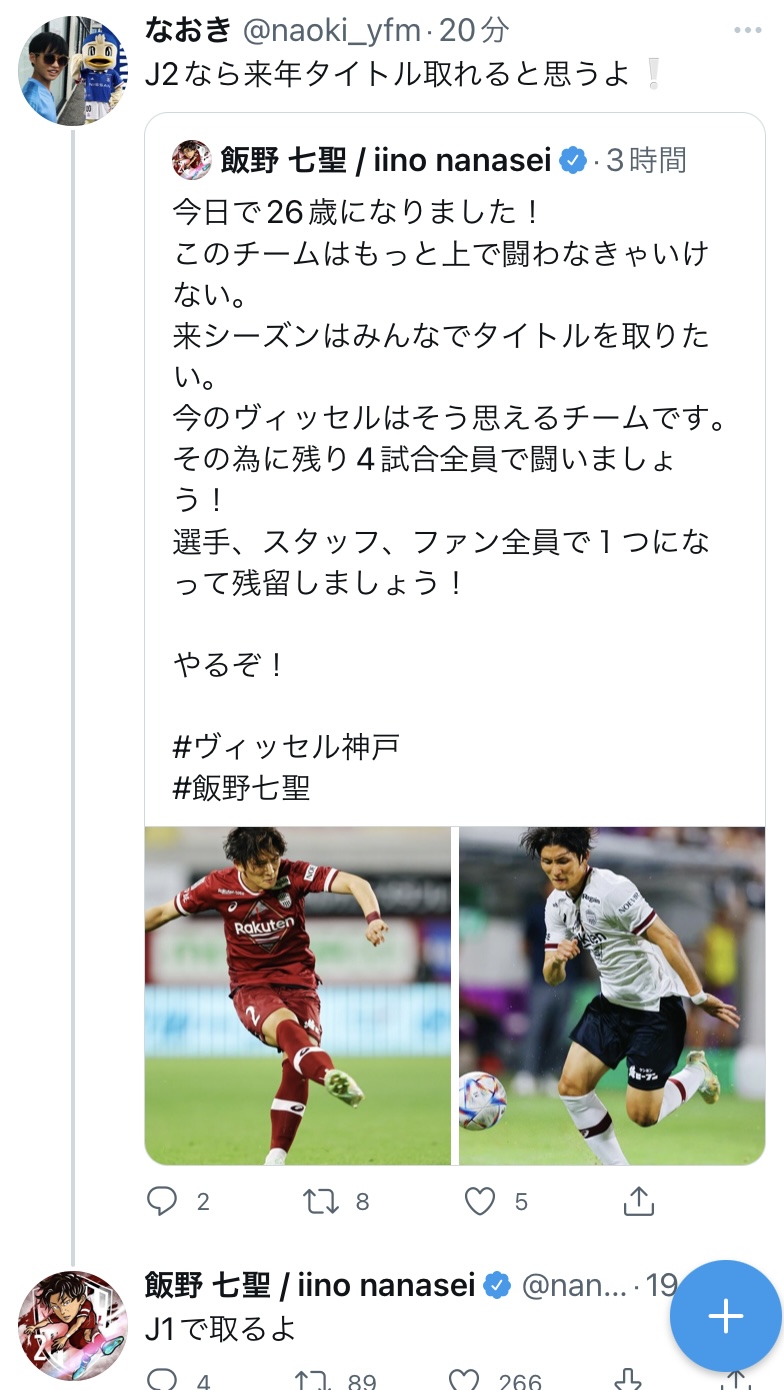
Task: Open @naoki_yfm user handle
Action: (x=332, y=31)
